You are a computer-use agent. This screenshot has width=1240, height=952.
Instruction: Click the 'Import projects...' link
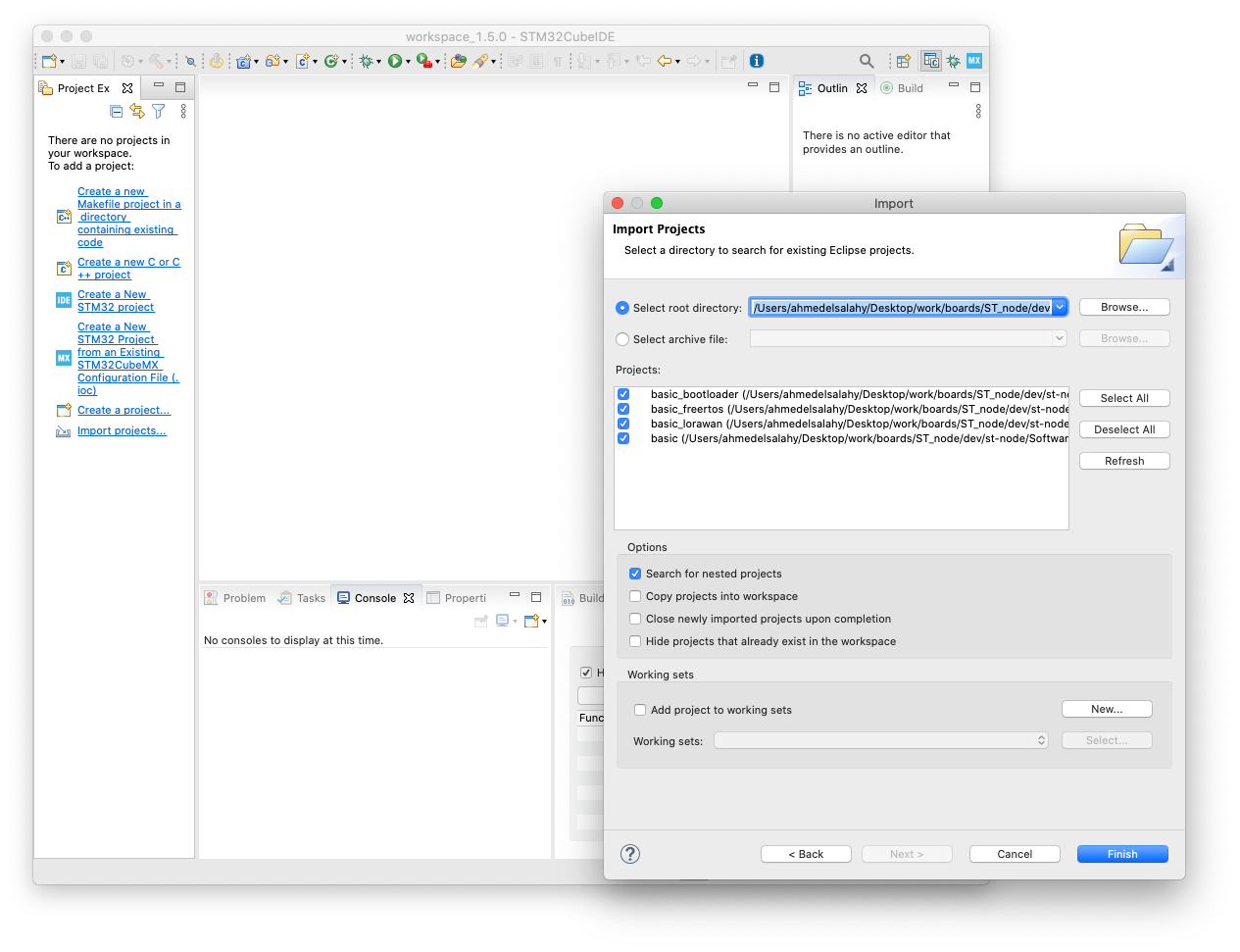(x=122, y=431)
